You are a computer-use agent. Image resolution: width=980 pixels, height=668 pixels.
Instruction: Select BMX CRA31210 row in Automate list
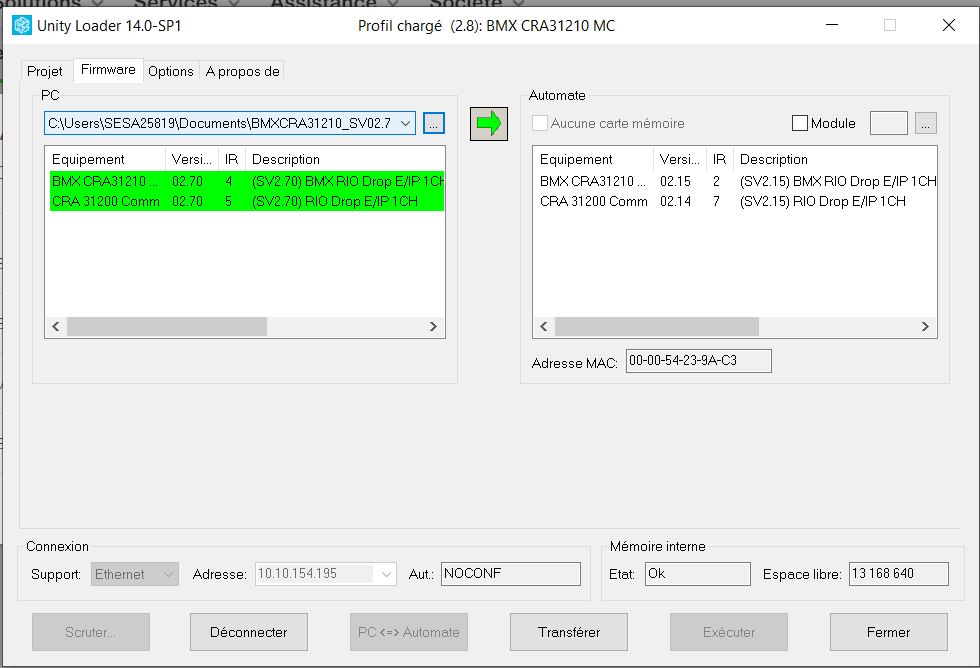pyautogui.click(x=737, y=181)
